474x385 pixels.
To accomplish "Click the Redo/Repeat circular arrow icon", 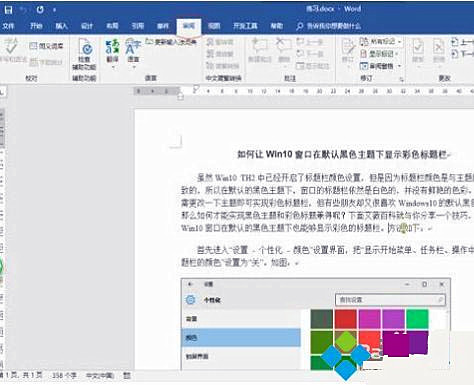I will click(x=40, y=9).
